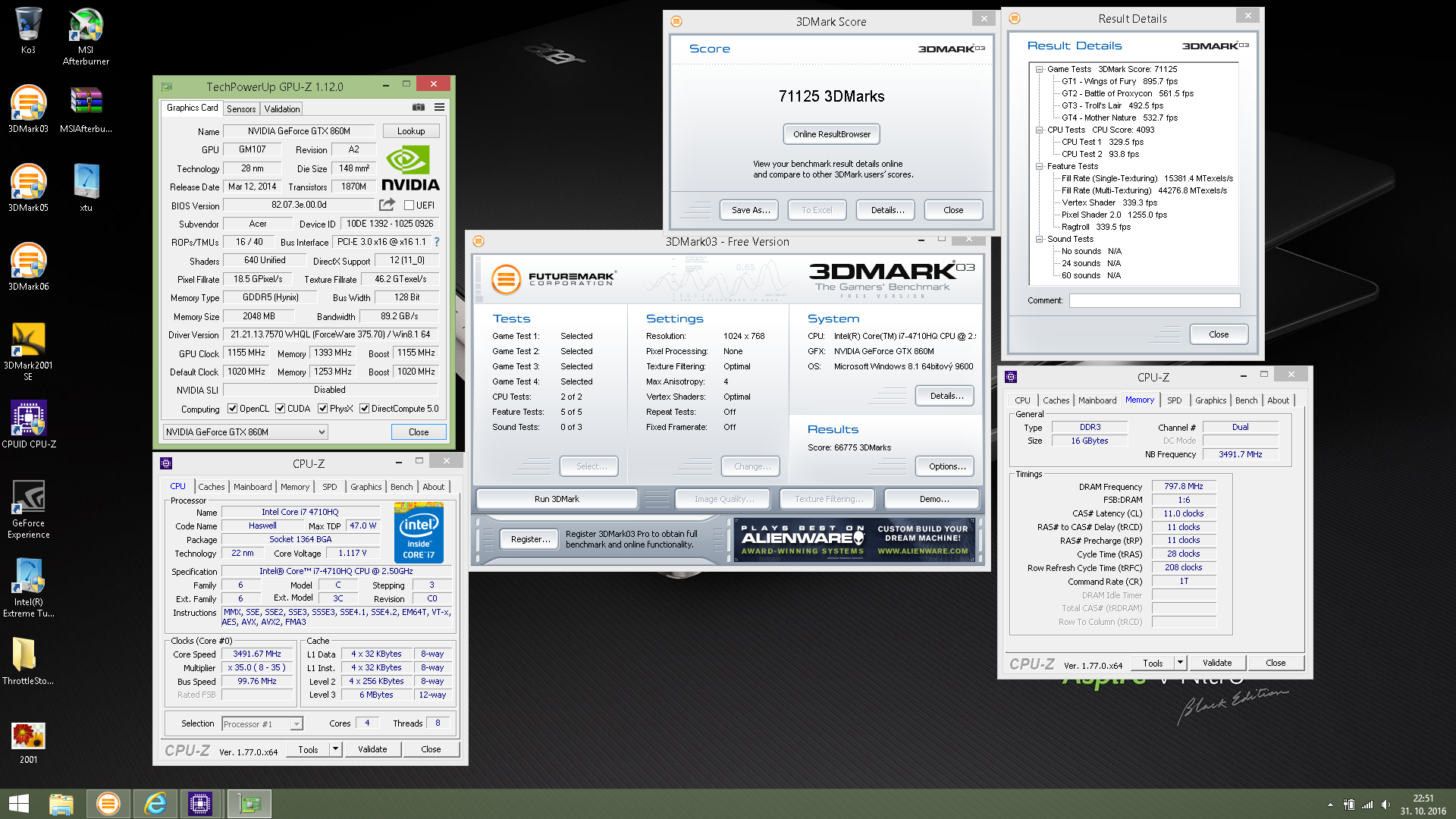Screen dimensions: 1456x819
Task: Click the Alienware advertisement banner
Action: (855, 540)
